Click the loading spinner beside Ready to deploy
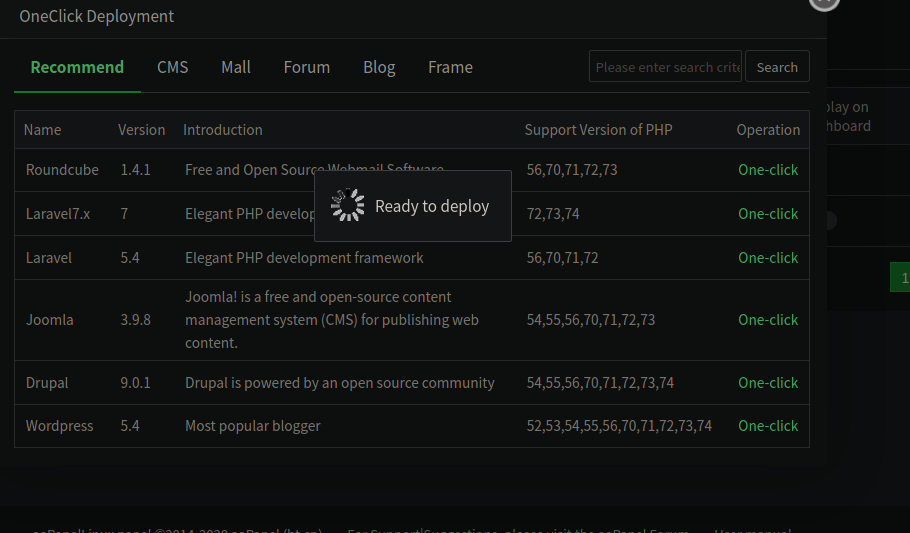The width and height of the screenshot is (910, 533). coord(347,206)
